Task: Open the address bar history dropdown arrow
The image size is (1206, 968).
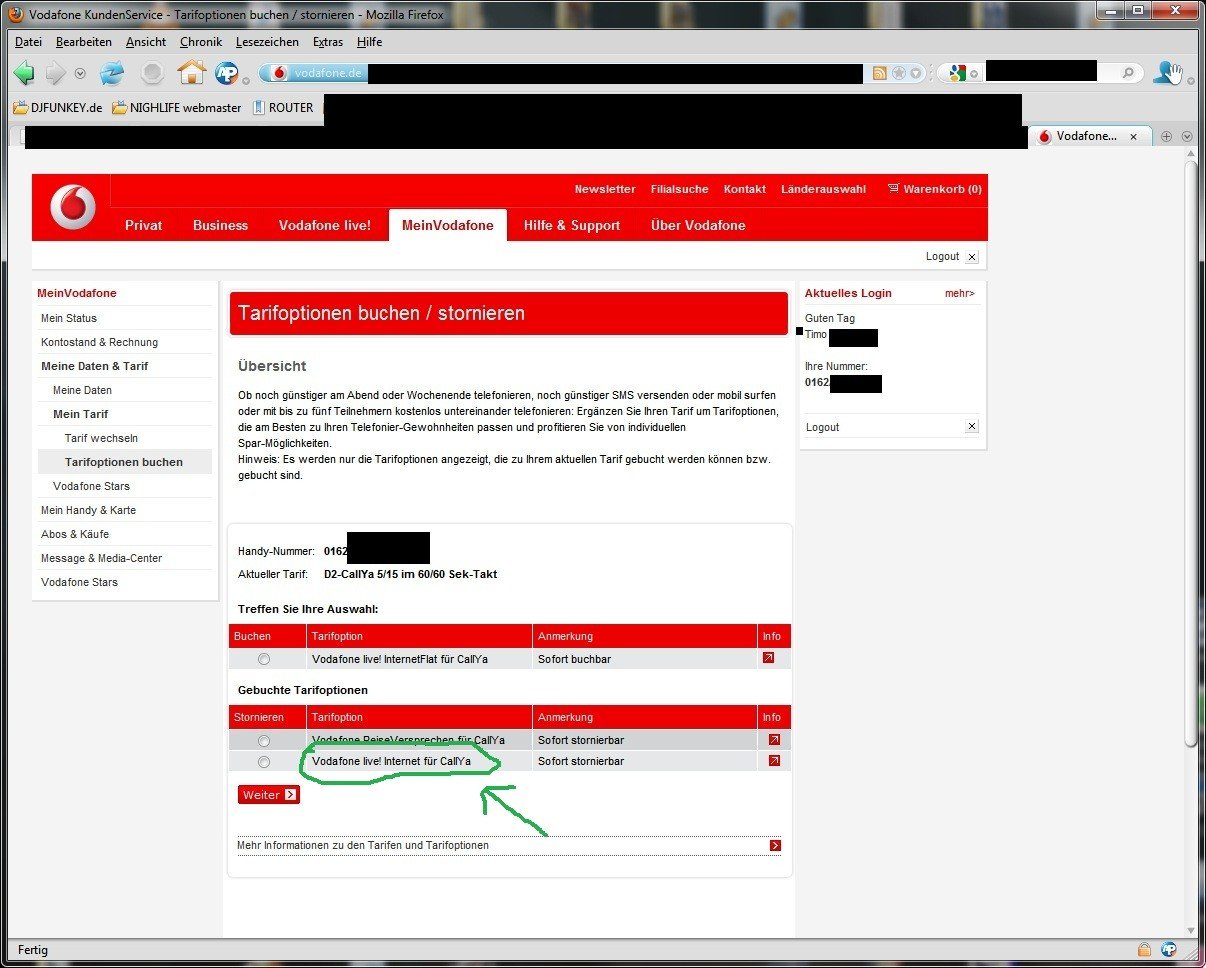Action: tap(915, 73)
